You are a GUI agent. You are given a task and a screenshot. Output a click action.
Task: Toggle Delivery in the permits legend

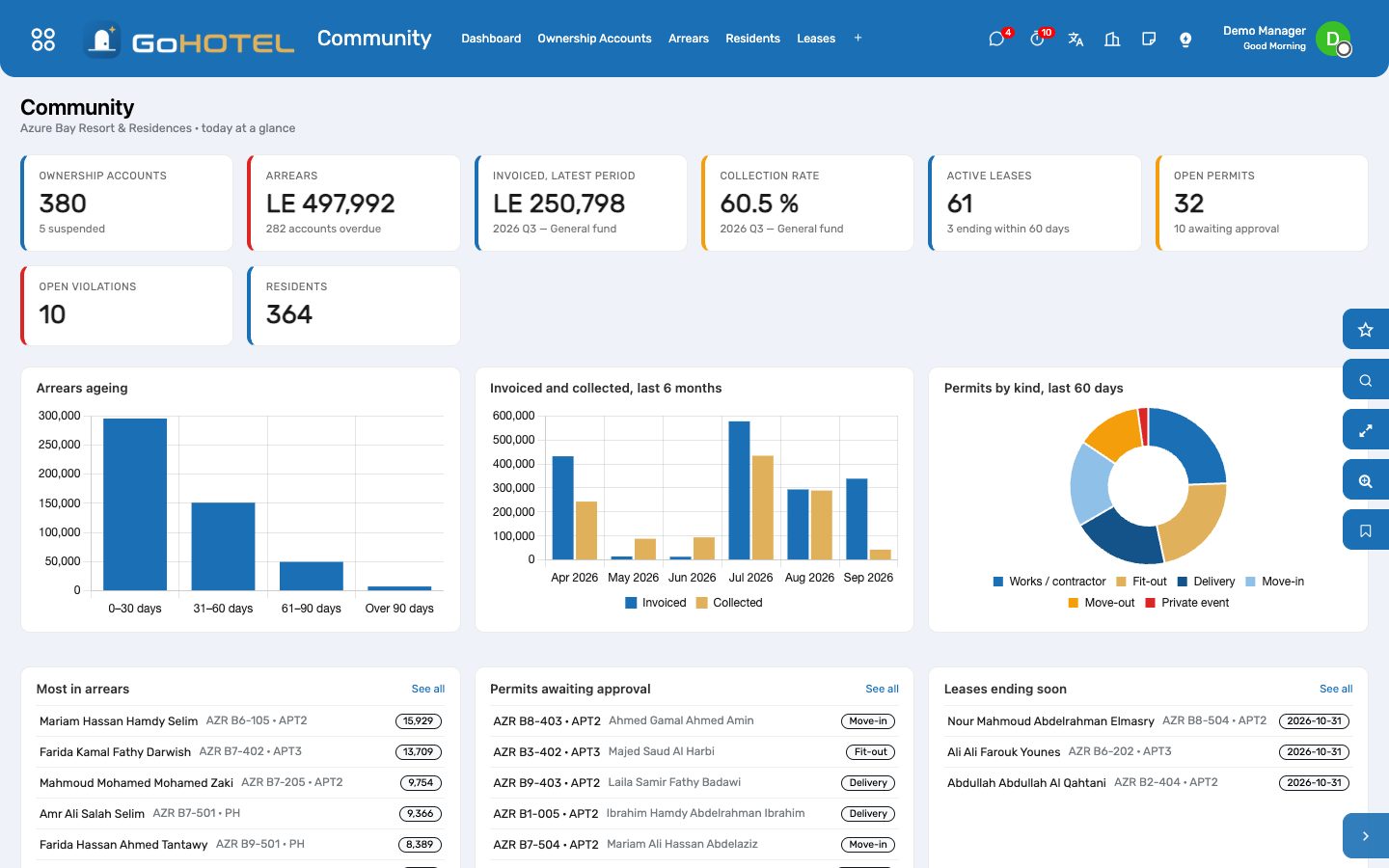click(1206, 582)
